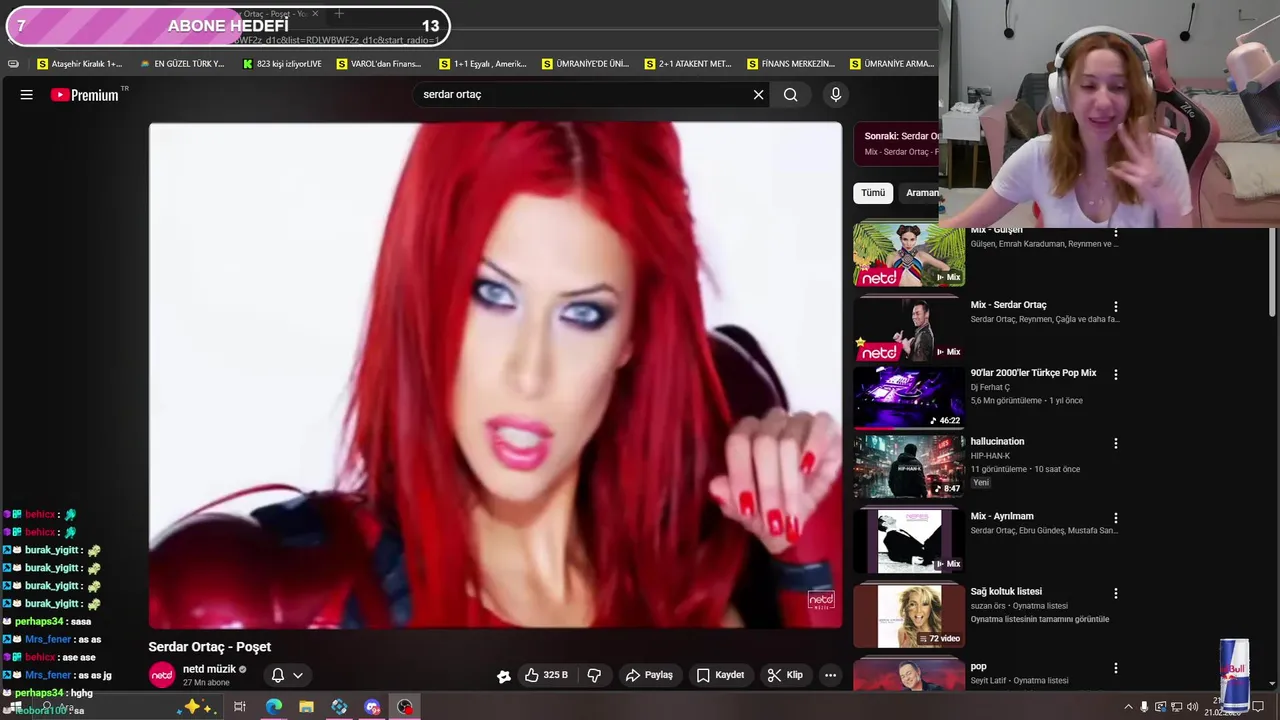The width and height of the screenshot is (1280, 720).
Task: Click the tray microphone icon
Action: click(1145, 707)
